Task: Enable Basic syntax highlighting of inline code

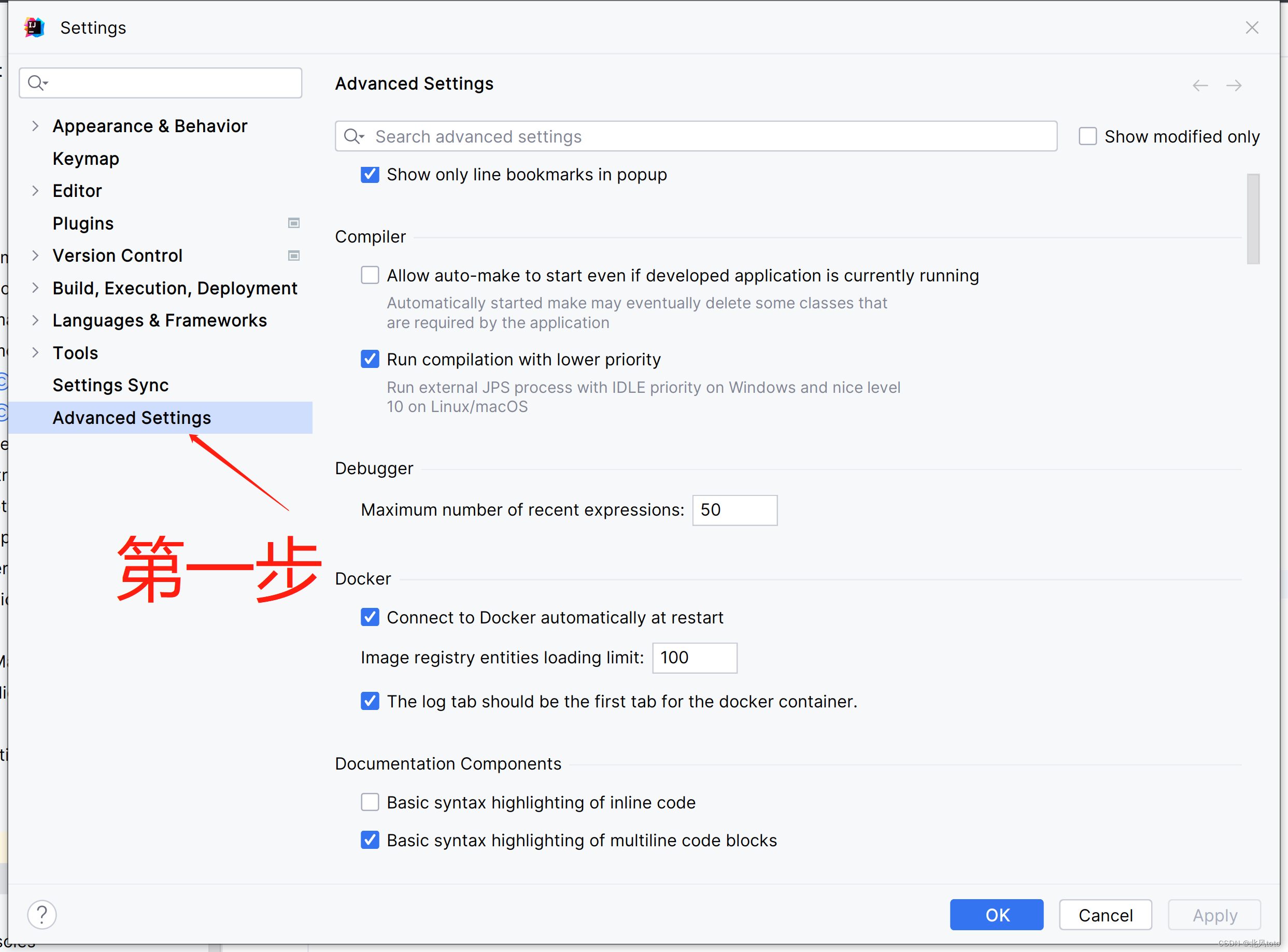Action: coord(370,802)
